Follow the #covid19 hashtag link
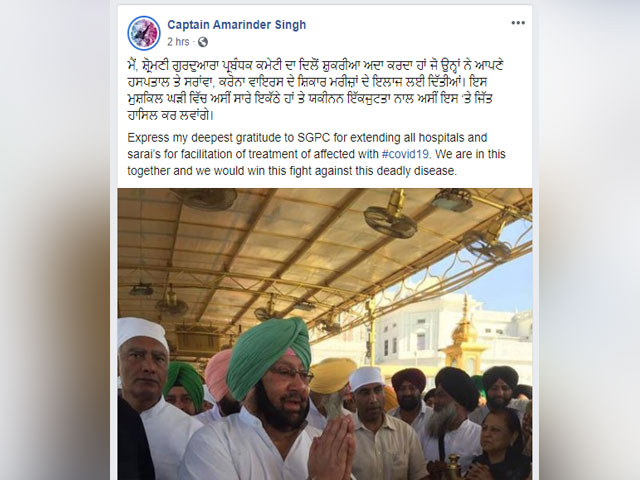Screen dimensions: 640x480 (x=406, y=154)
